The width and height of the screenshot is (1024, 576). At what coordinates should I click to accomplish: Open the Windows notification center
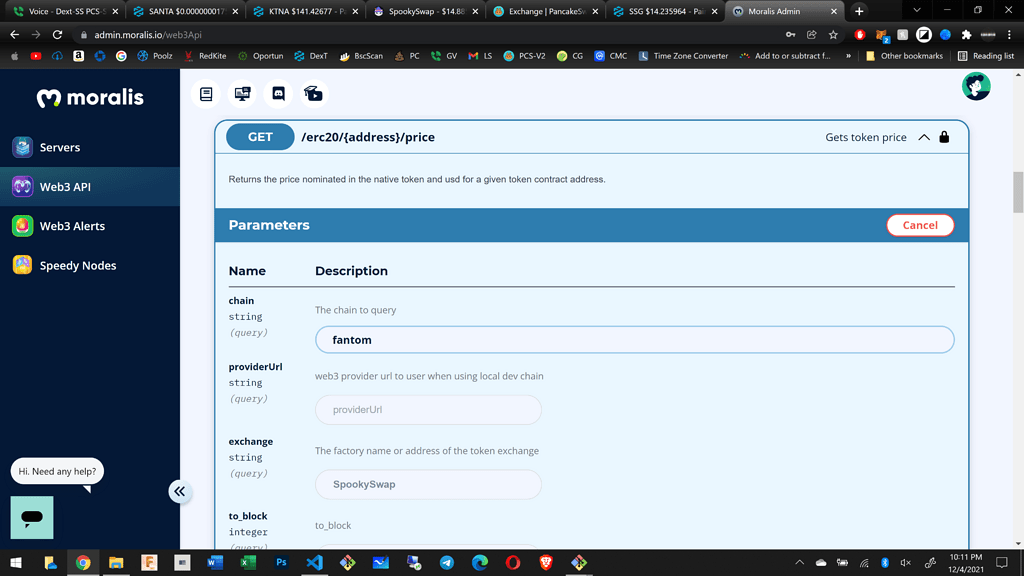pos(1002,562)
